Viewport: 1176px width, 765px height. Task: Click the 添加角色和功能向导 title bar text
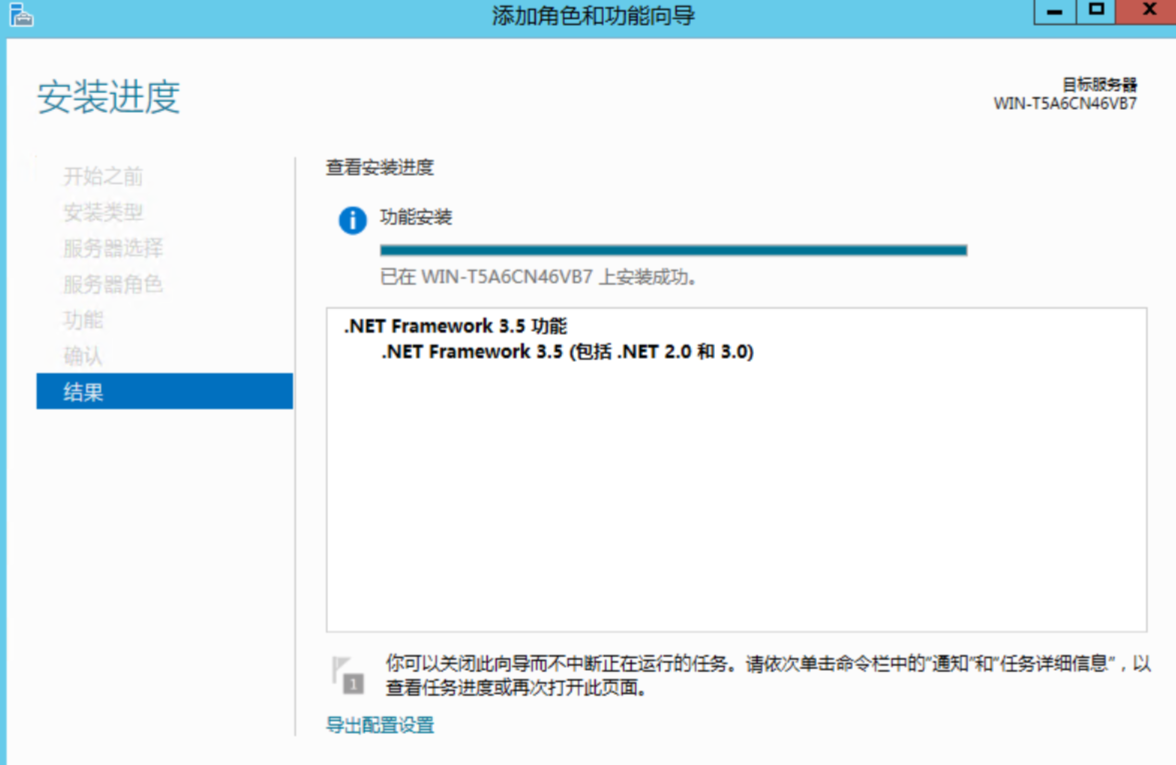593,16
